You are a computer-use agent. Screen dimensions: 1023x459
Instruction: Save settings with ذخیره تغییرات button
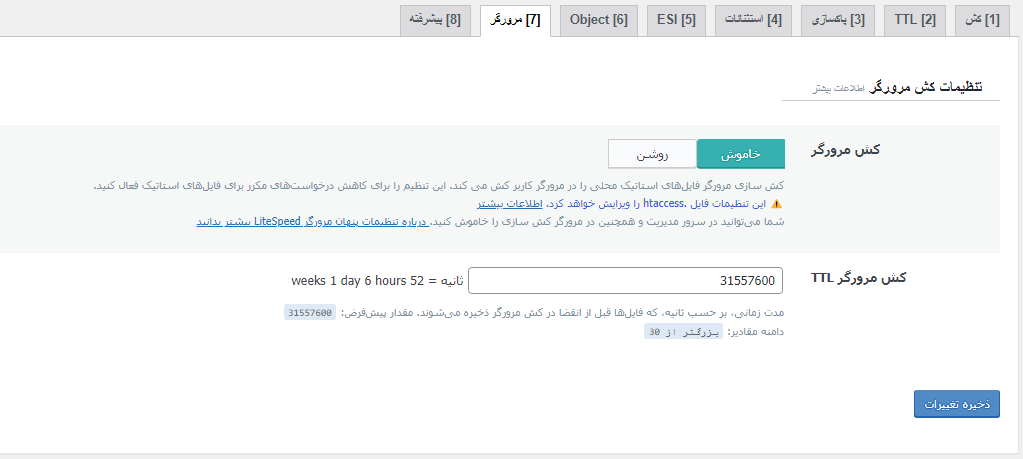pyautogui.click(x=956, y=404)
